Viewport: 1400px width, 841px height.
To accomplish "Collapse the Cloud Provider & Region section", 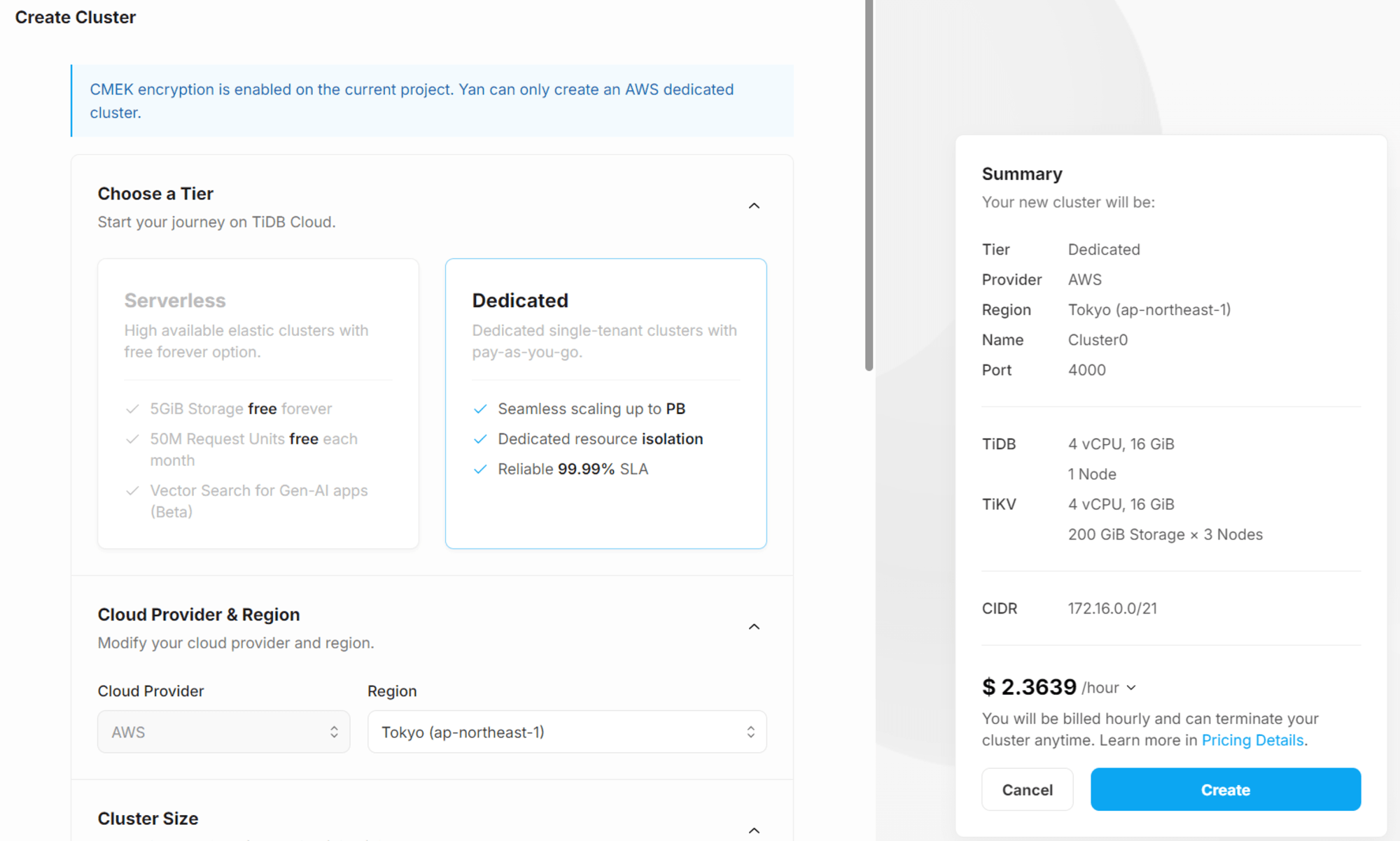I will pyautogui.click(x=754, y=626).
